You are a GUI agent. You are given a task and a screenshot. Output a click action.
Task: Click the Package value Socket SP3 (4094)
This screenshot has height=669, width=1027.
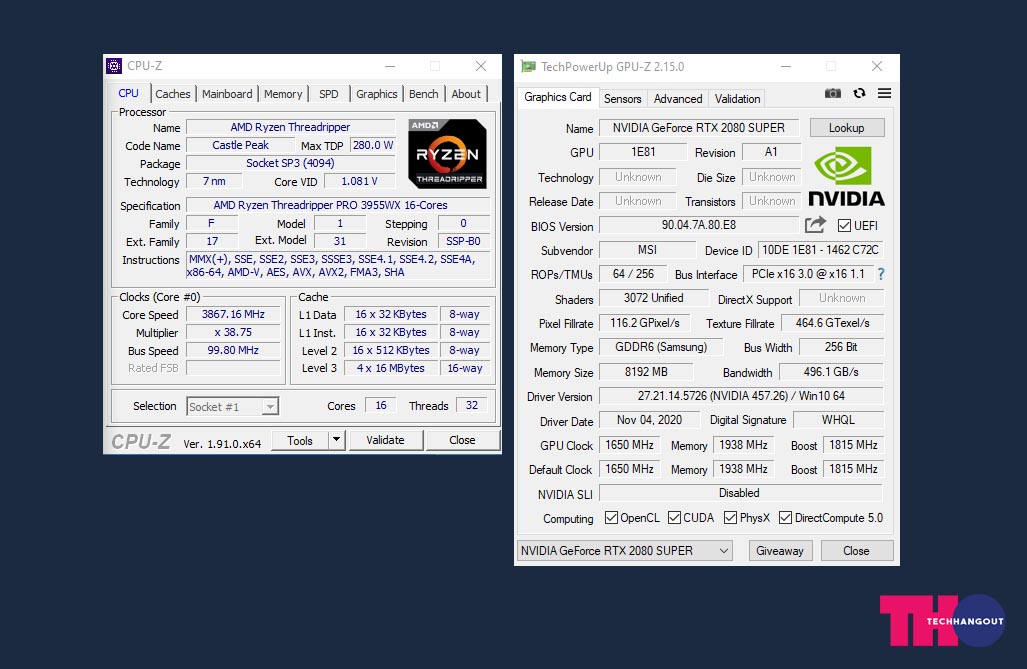coord(291,162)
